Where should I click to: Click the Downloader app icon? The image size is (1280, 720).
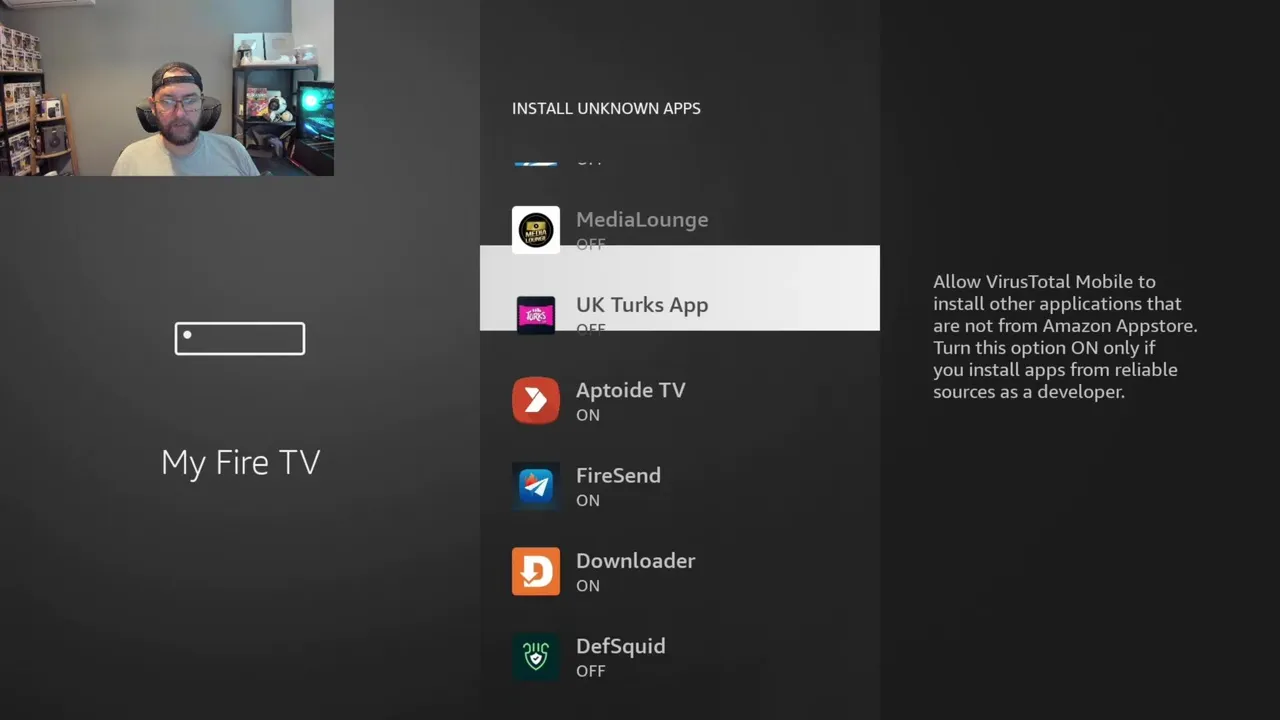[536, 571]
